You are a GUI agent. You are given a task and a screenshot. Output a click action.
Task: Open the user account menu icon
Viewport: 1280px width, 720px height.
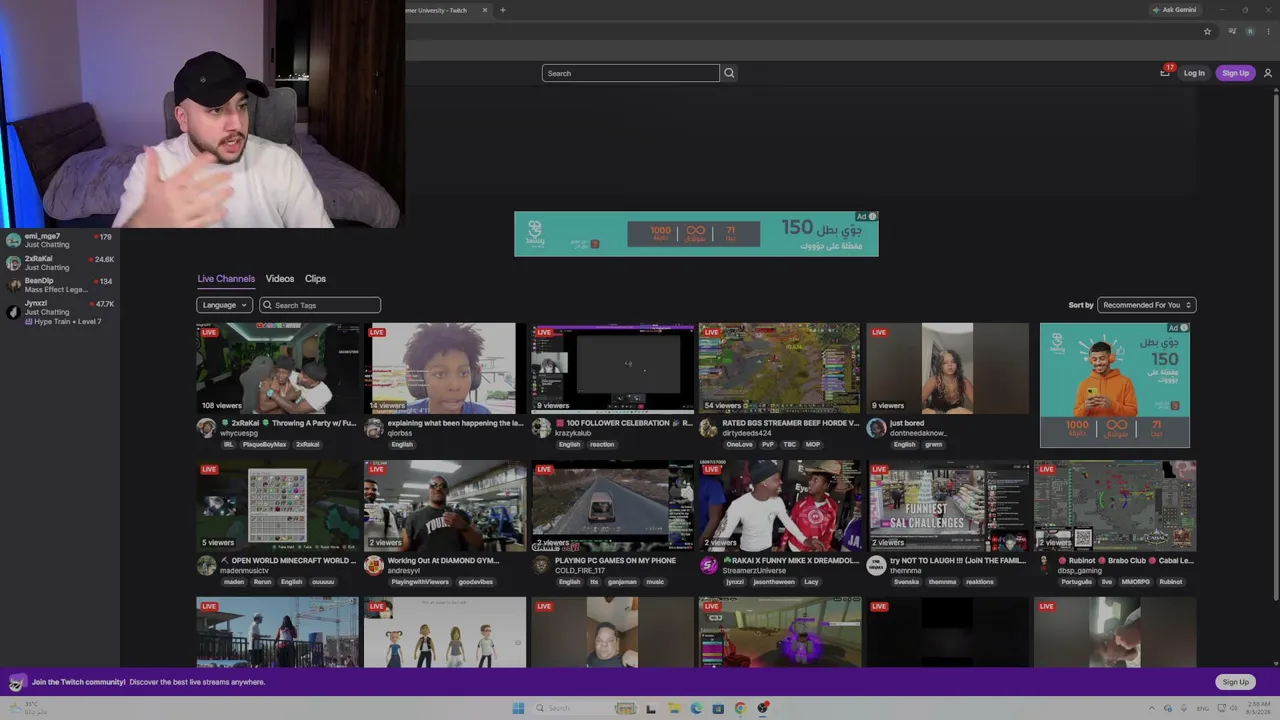[1268, 73]
